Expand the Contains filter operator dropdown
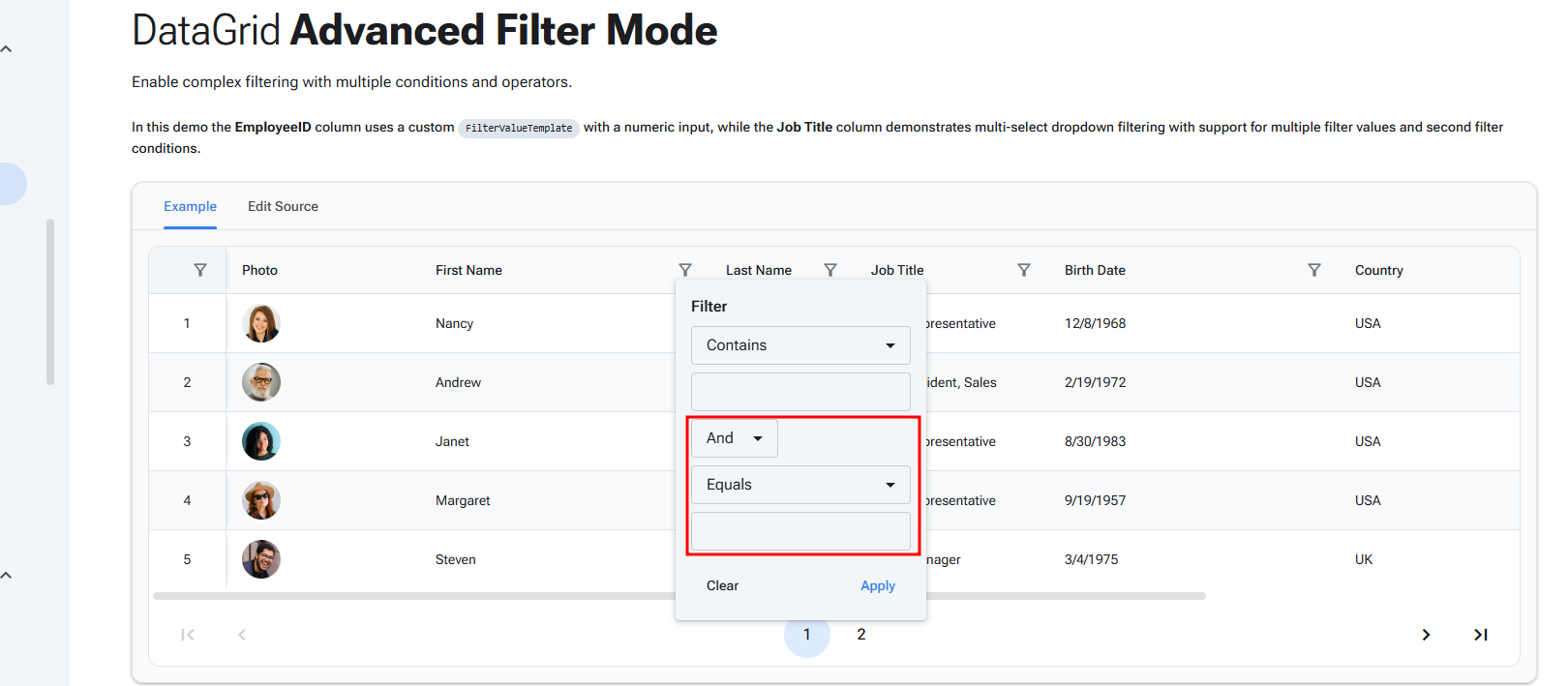Viewport: 1568px width, 686px height. click(800, 345)
